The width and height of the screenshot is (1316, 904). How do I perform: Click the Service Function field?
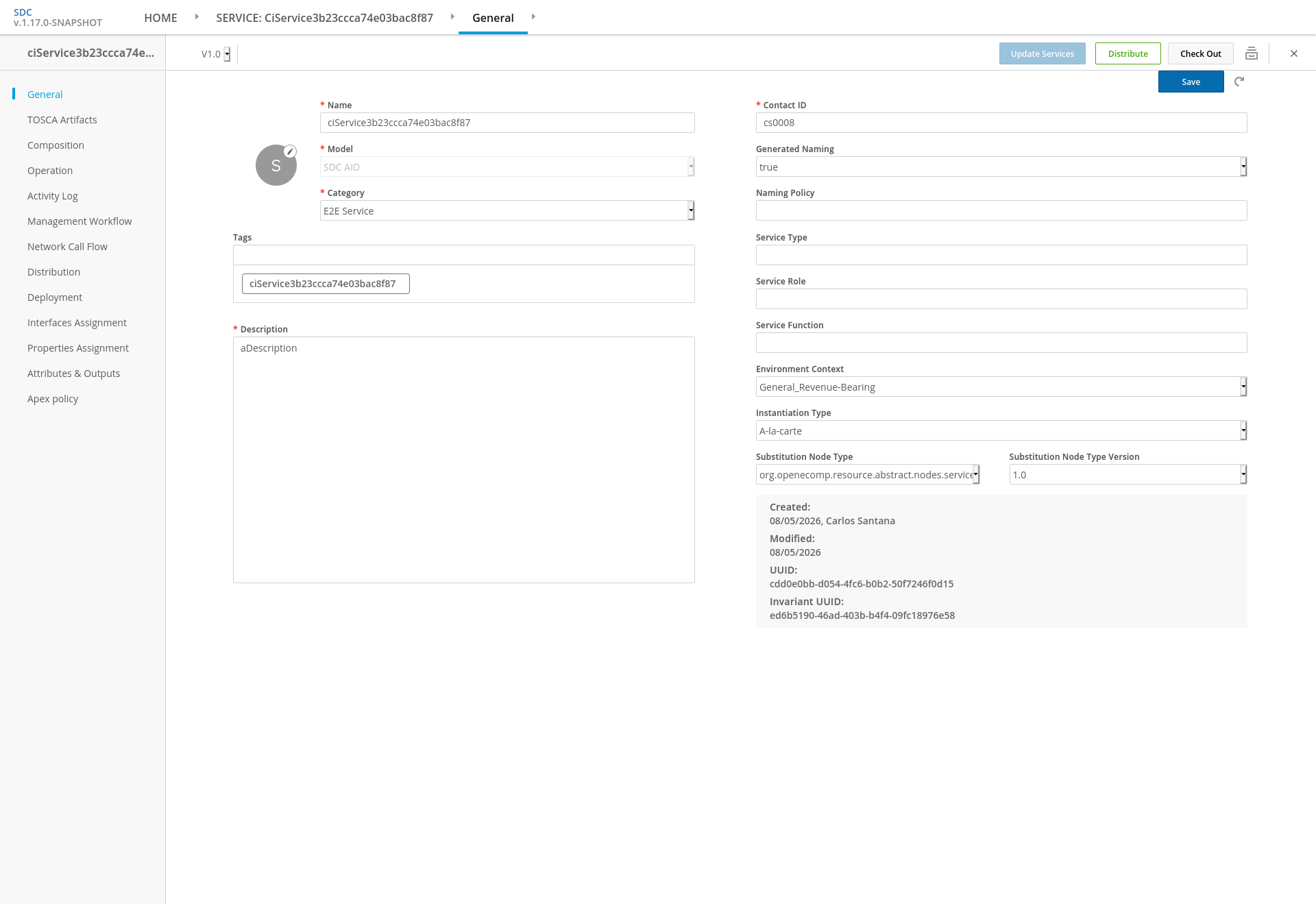1001,343
